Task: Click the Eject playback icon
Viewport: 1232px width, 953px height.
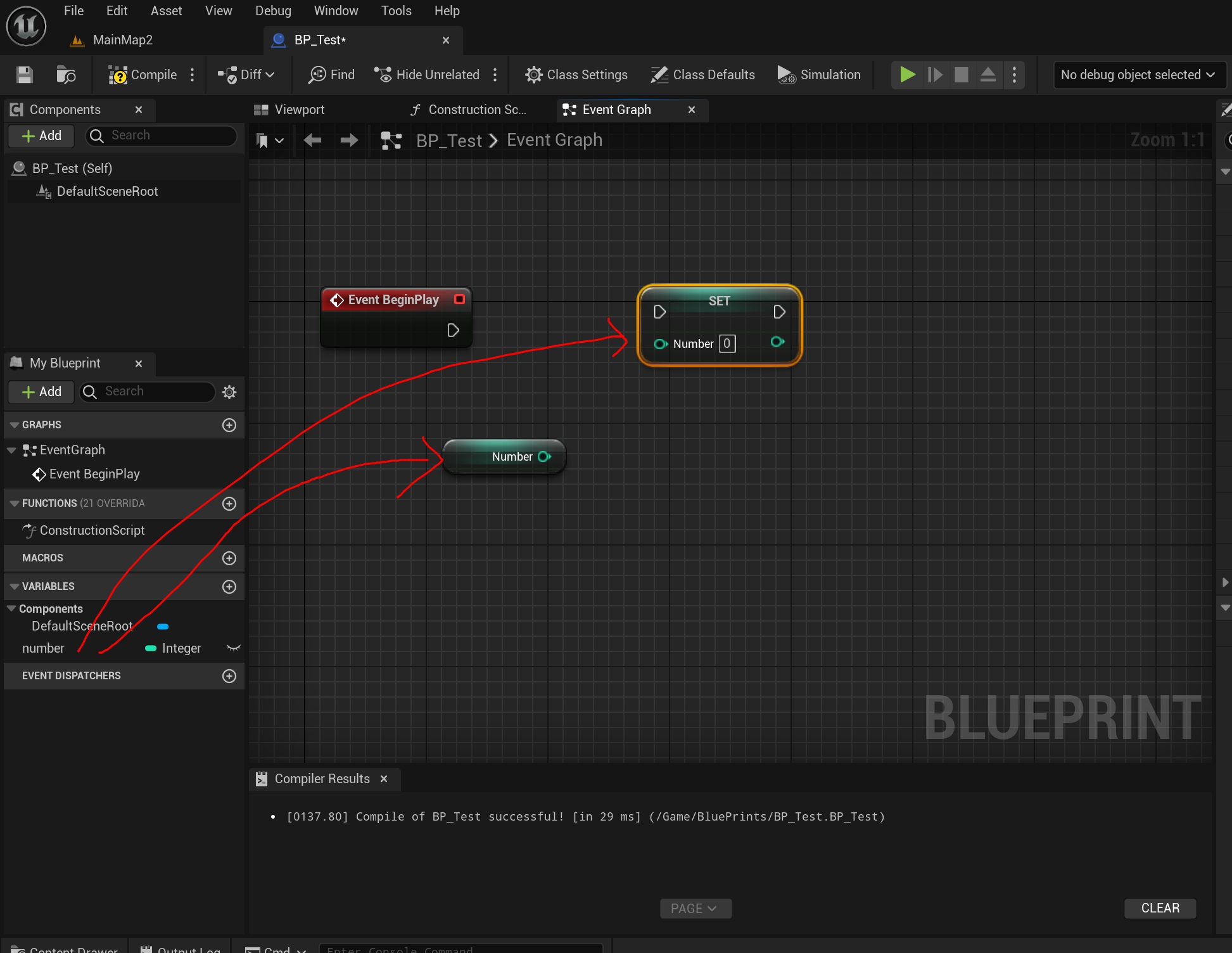Action: (988, 75)
